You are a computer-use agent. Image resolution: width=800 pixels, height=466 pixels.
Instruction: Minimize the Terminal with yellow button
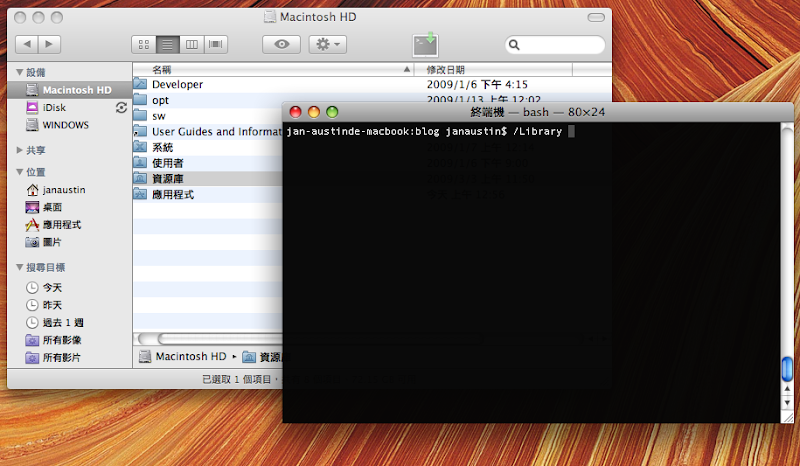314,112
